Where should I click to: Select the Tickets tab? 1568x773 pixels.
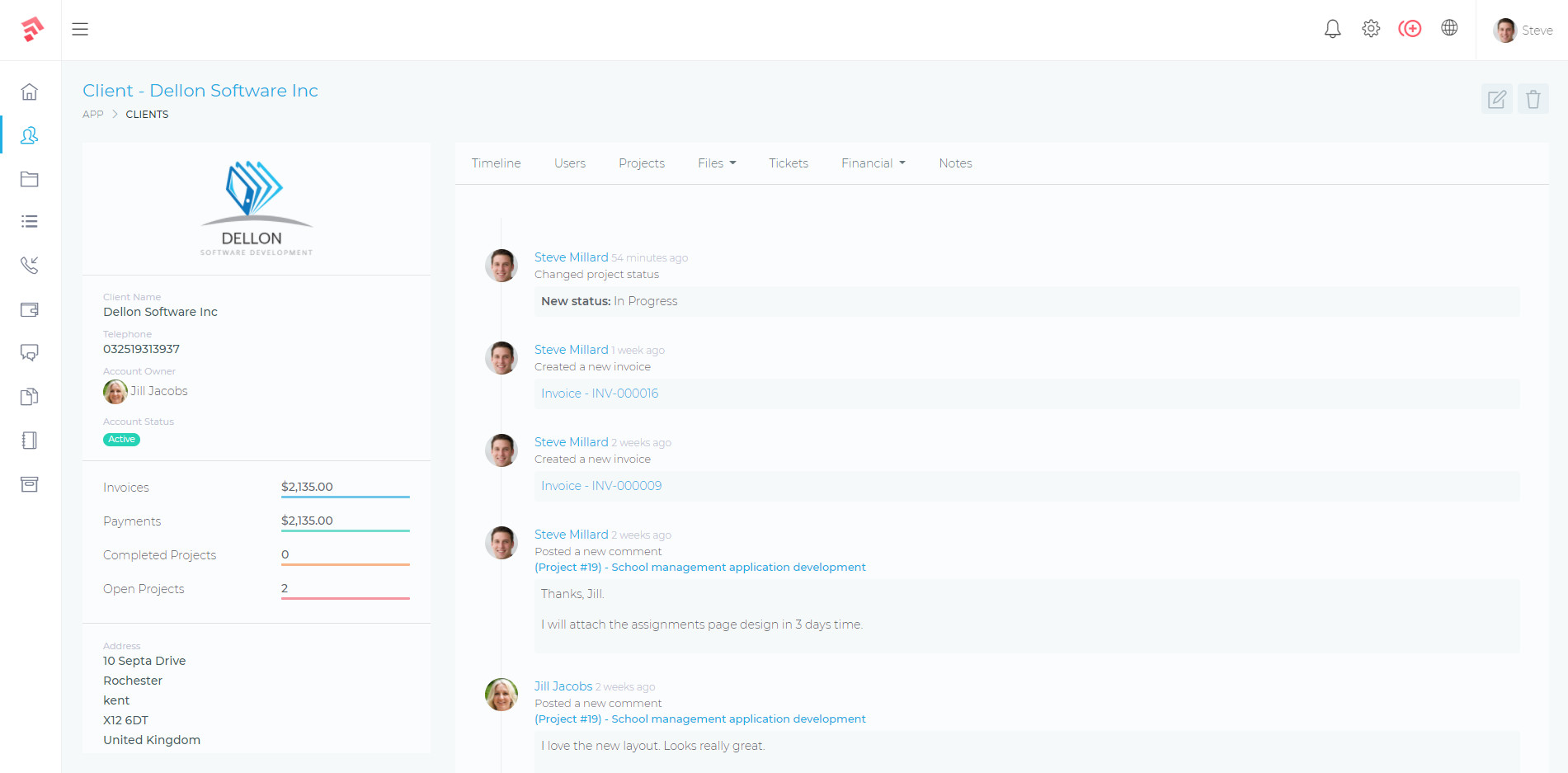(789, 163)
